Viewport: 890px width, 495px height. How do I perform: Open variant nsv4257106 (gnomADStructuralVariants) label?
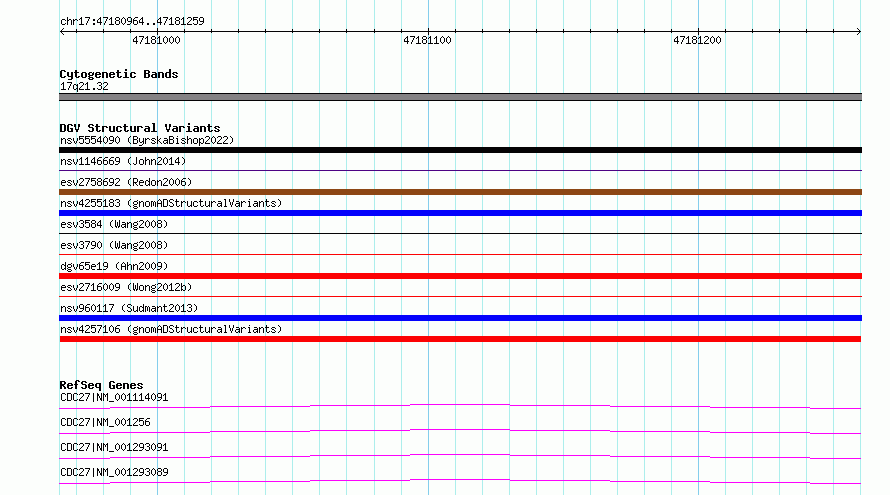point(171,329)
